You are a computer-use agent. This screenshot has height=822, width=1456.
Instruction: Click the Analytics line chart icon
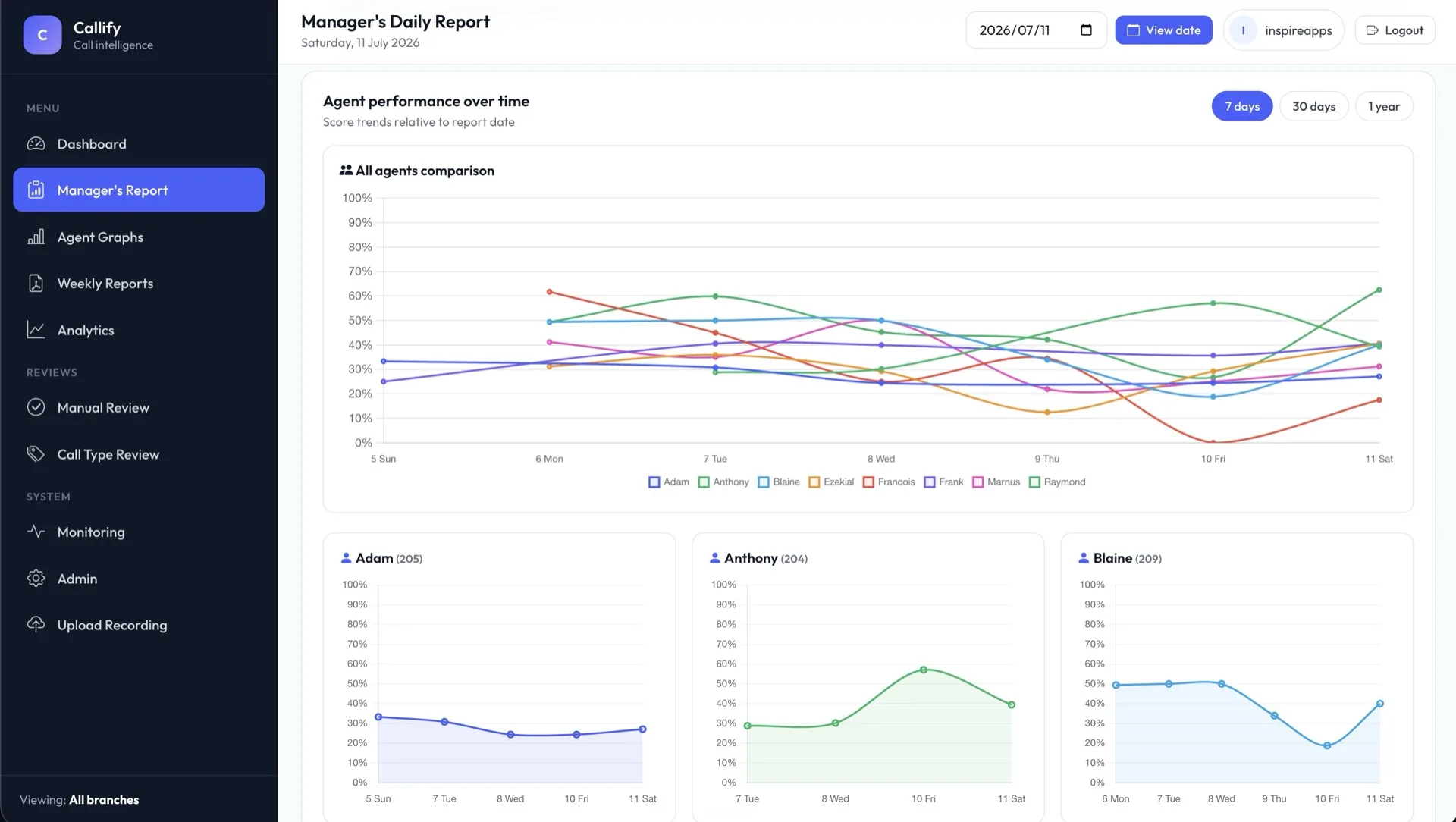(x=36, y=330)
